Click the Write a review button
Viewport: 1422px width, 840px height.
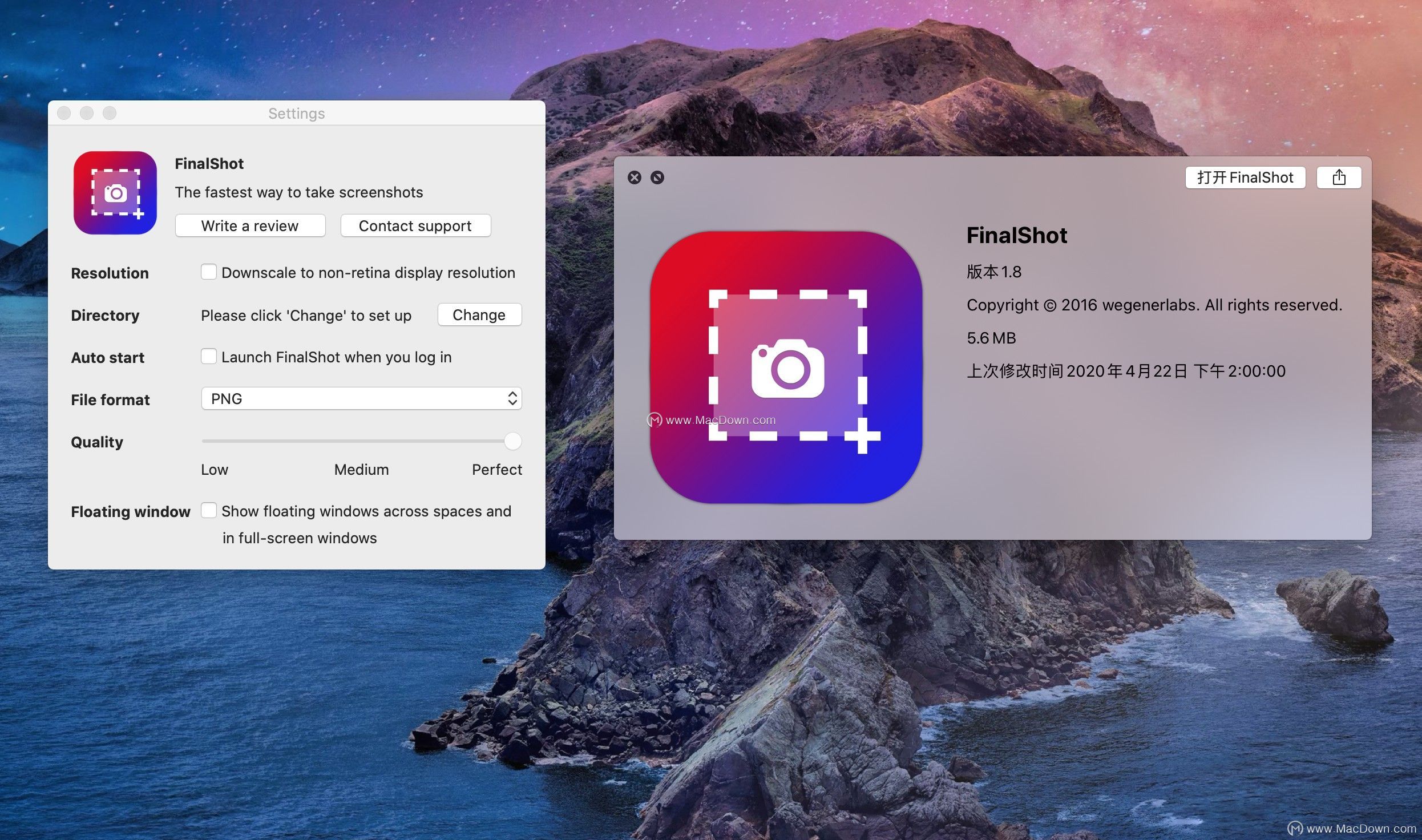point(250,225)
